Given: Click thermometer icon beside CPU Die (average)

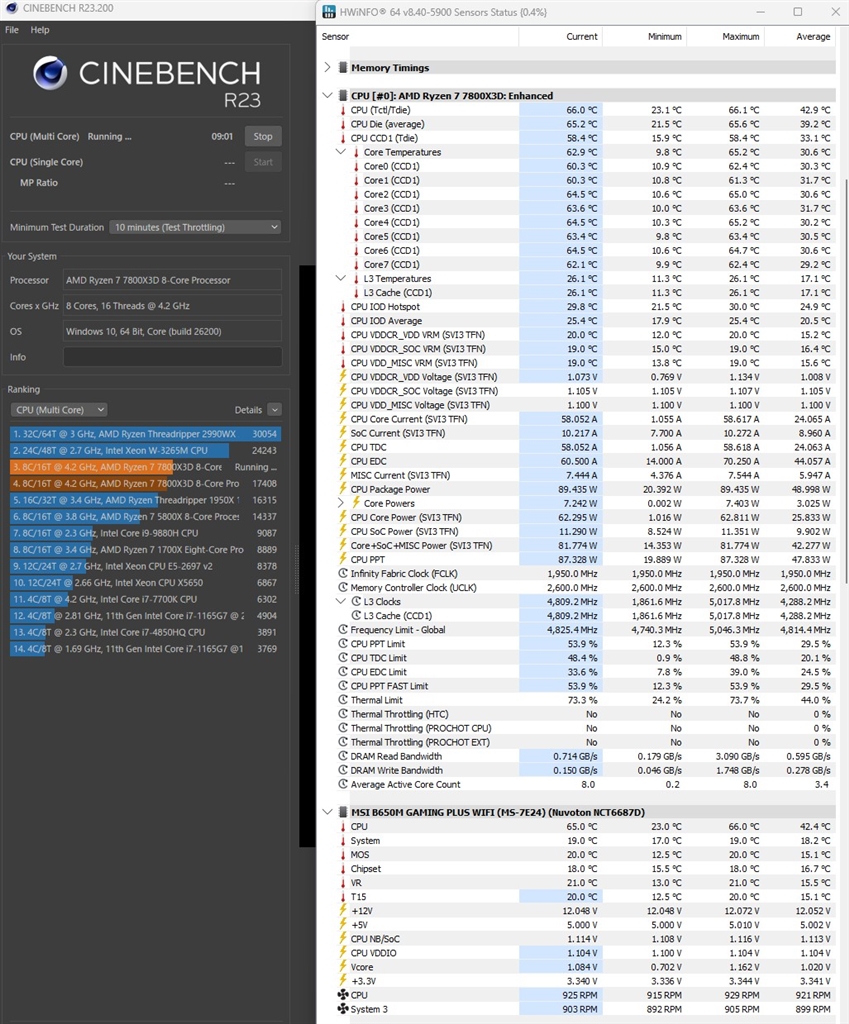Looking at the screenshot, I should click(343, 124).
